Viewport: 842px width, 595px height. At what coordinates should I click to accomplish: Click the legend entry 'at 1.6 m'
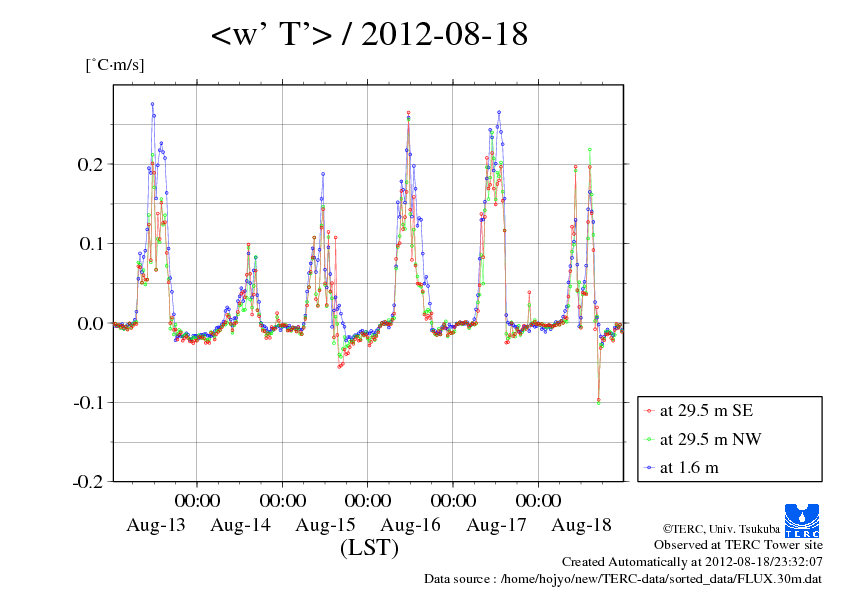[689, 467]
